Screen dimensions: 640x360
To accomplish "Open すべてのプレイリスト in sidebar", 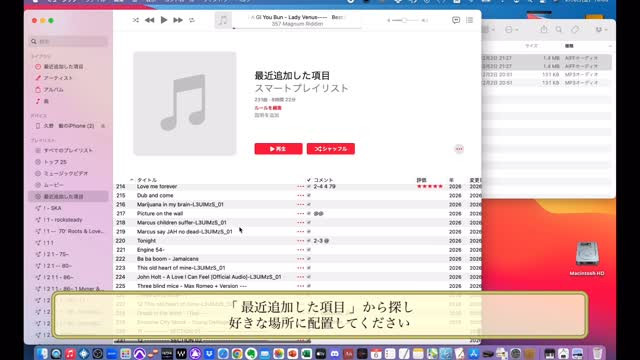I will 68,150.
